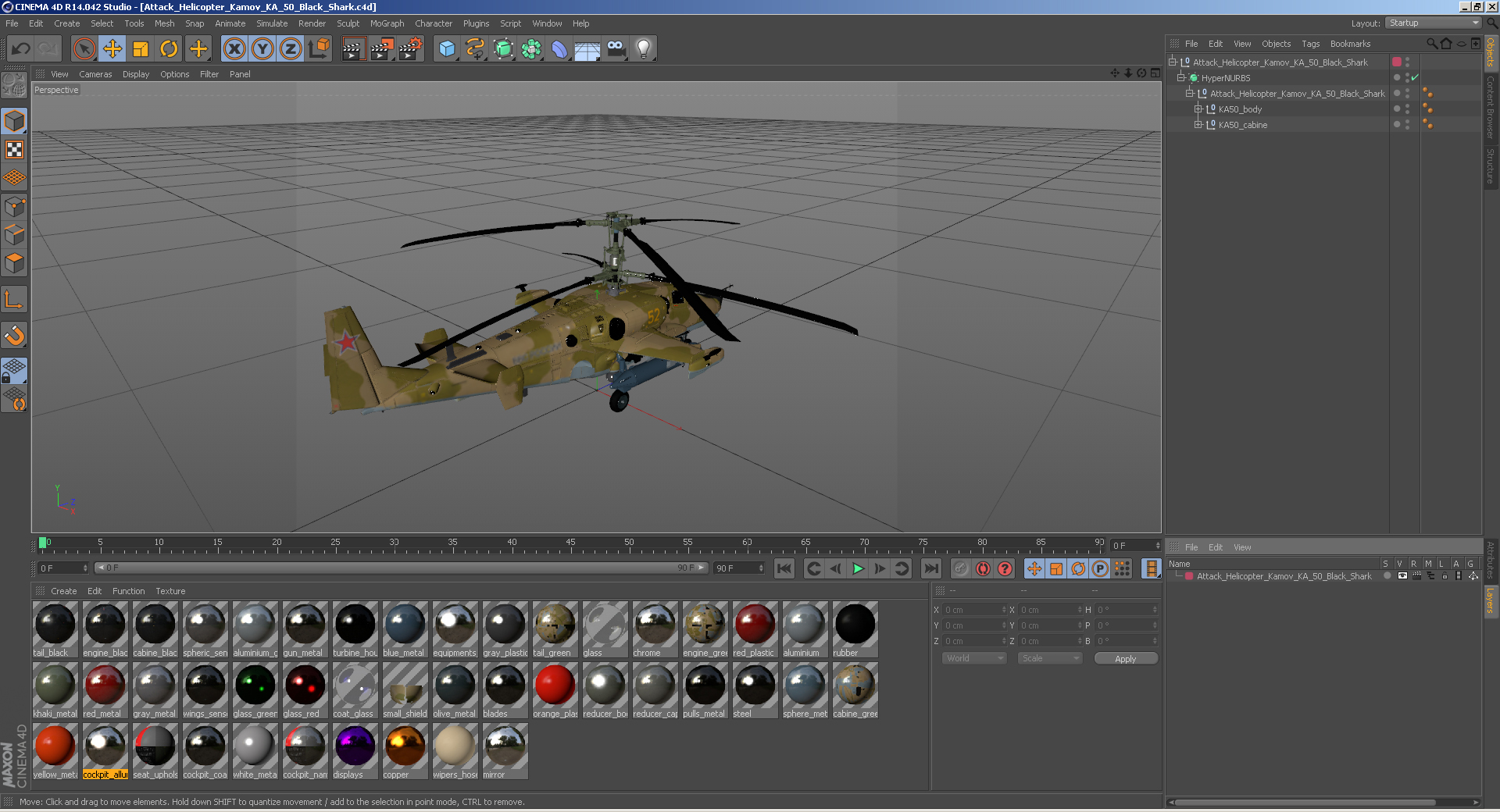Add a Cube primitive object
The image size is (1500, 812).
[x=447, y=49]
